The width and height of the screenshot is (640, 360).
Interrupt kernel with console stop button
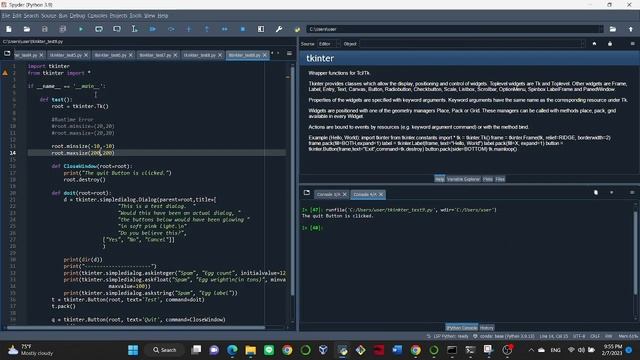[611, 193]
